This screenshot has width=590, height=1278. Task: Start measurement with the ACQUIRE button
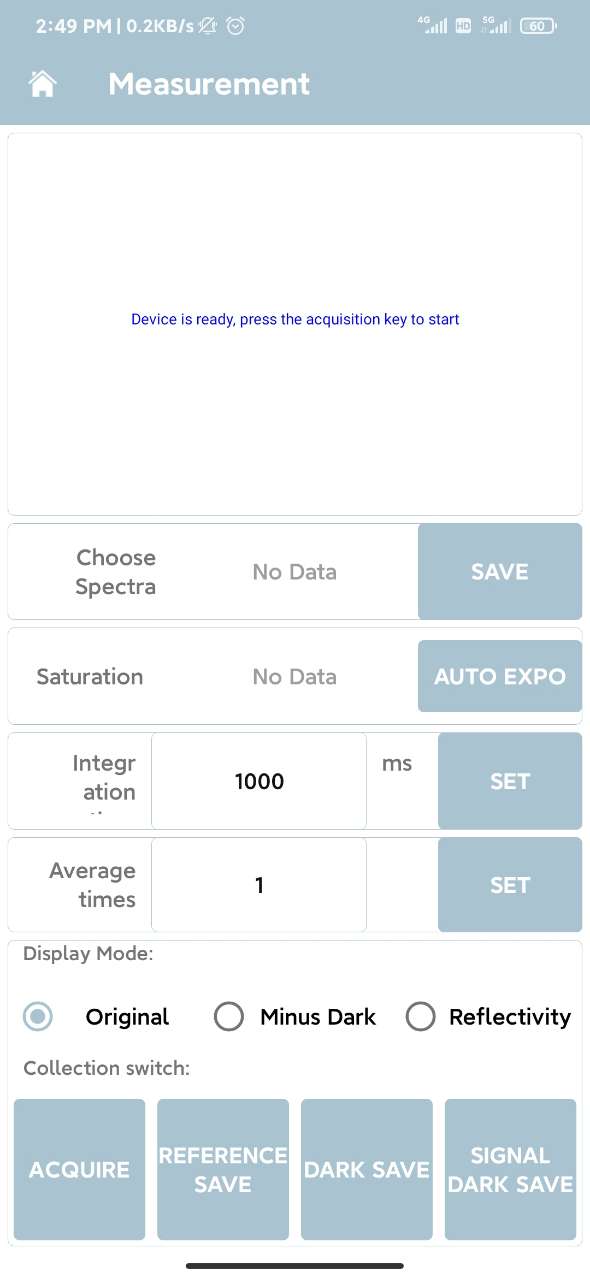(79, 1170)
